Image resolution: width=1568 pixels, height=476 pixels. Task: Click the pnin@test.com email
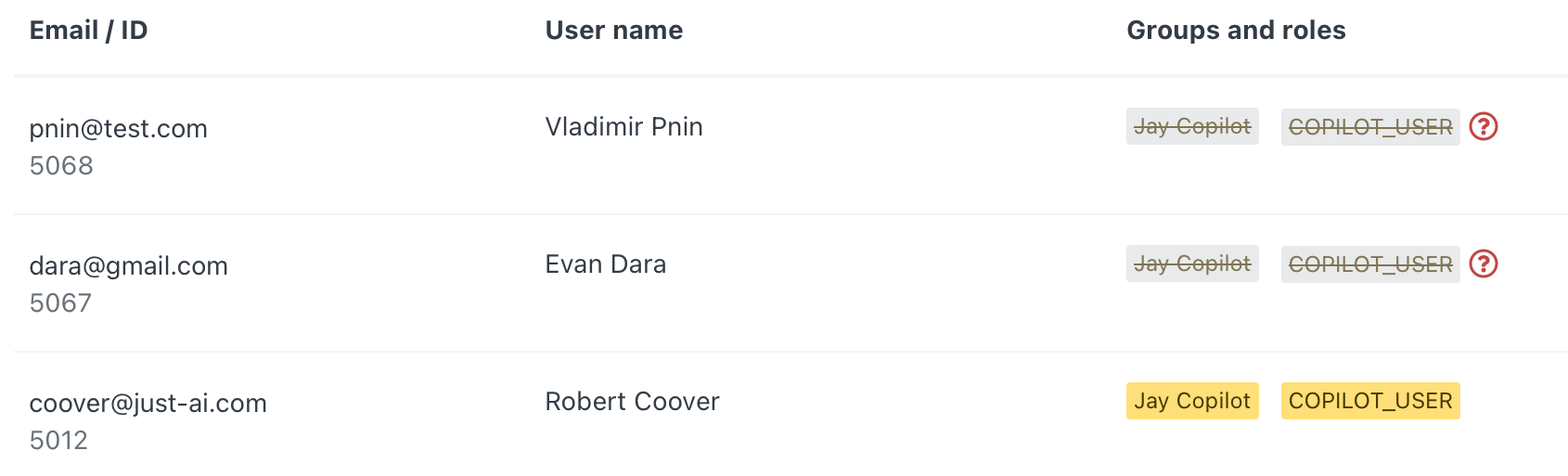[118, 128]
